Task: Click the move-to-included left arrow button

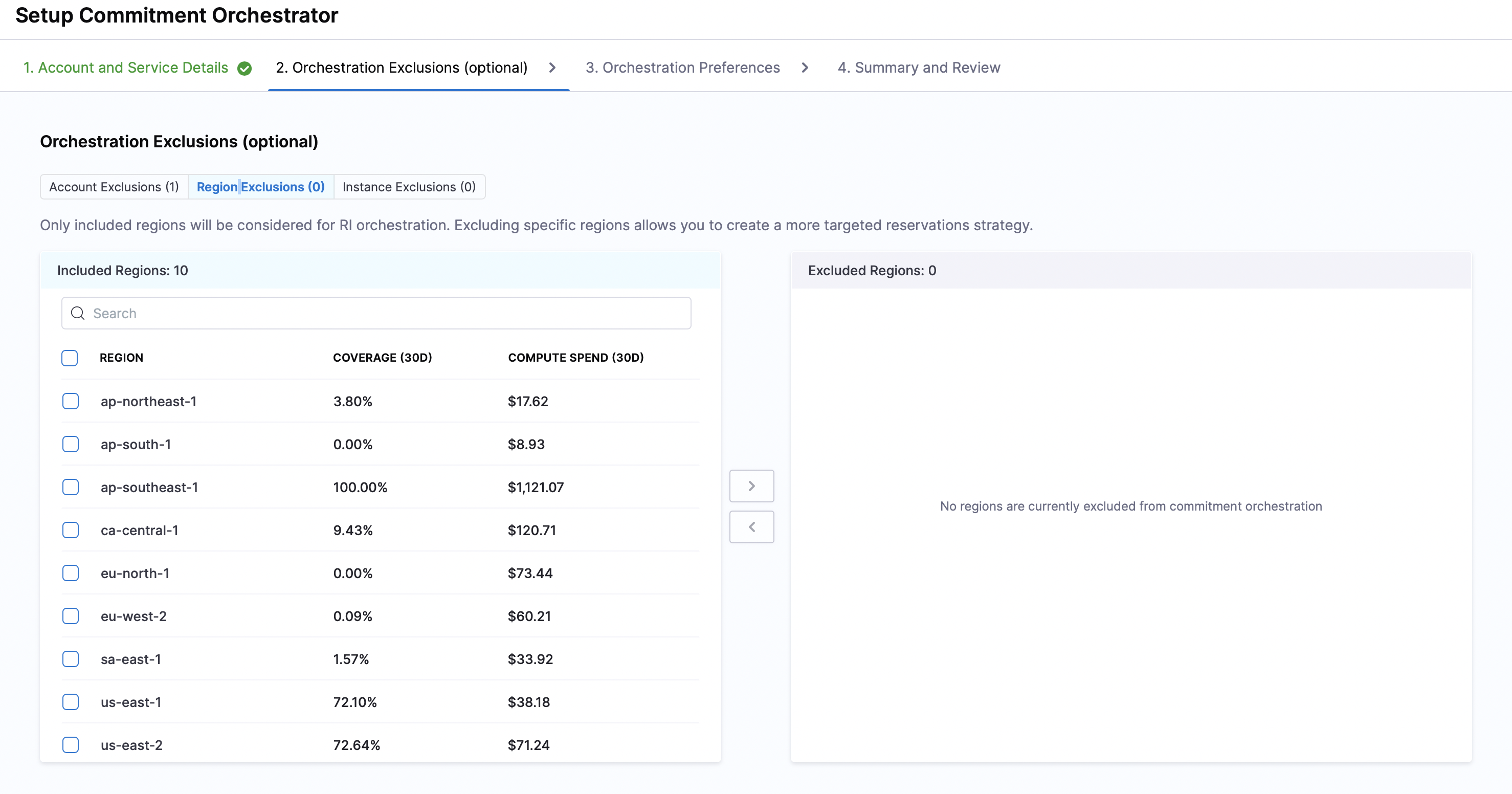Action: (x=751, y=527)
